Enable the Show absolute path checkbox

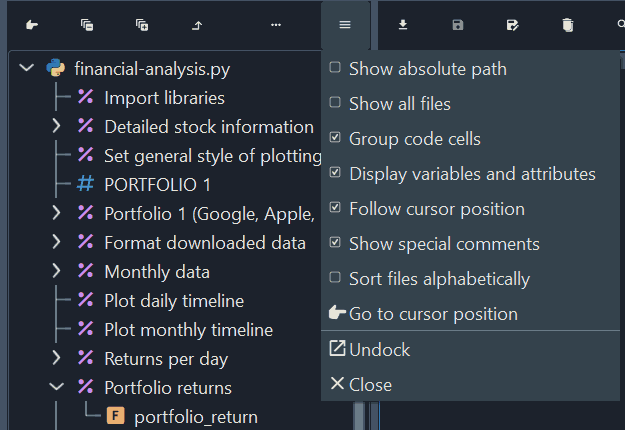335,67
